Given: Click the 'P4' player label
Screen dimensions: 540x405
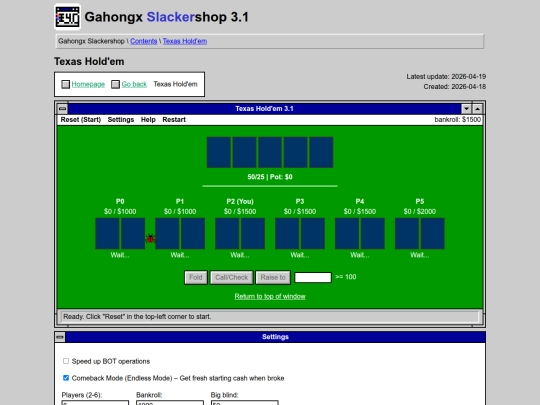Looking at the screenshot, I should click(x=360, y=201).
